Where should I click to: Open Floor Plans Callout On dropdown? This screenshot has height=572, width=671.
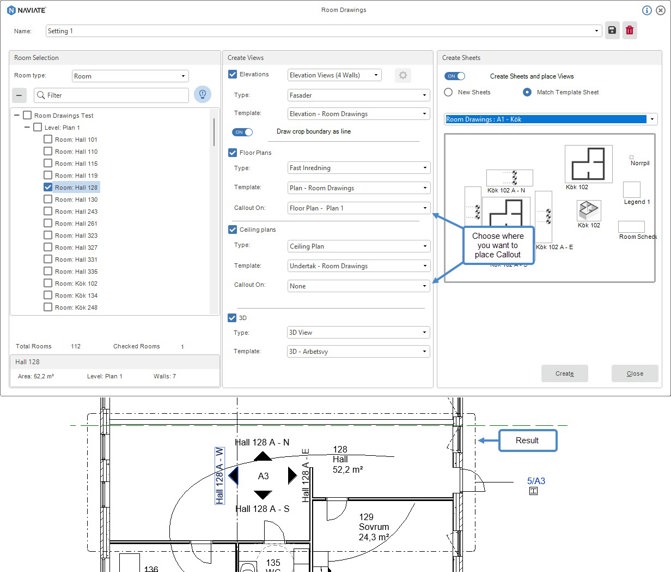[358, 208]
